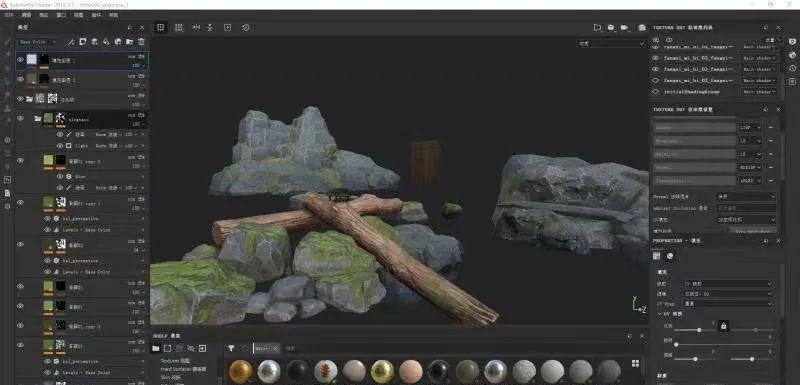Click the clock-like circular icon in viewport toolbar

click(246, 28)
